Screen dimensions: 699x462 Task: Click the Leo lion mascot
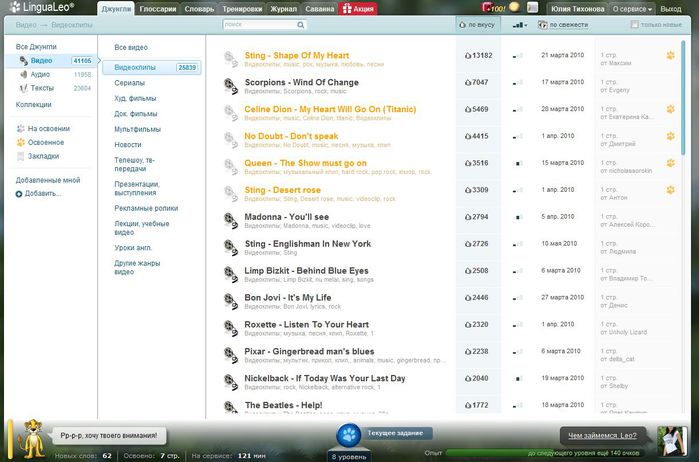pyautogui.click(x=32, y=438)
